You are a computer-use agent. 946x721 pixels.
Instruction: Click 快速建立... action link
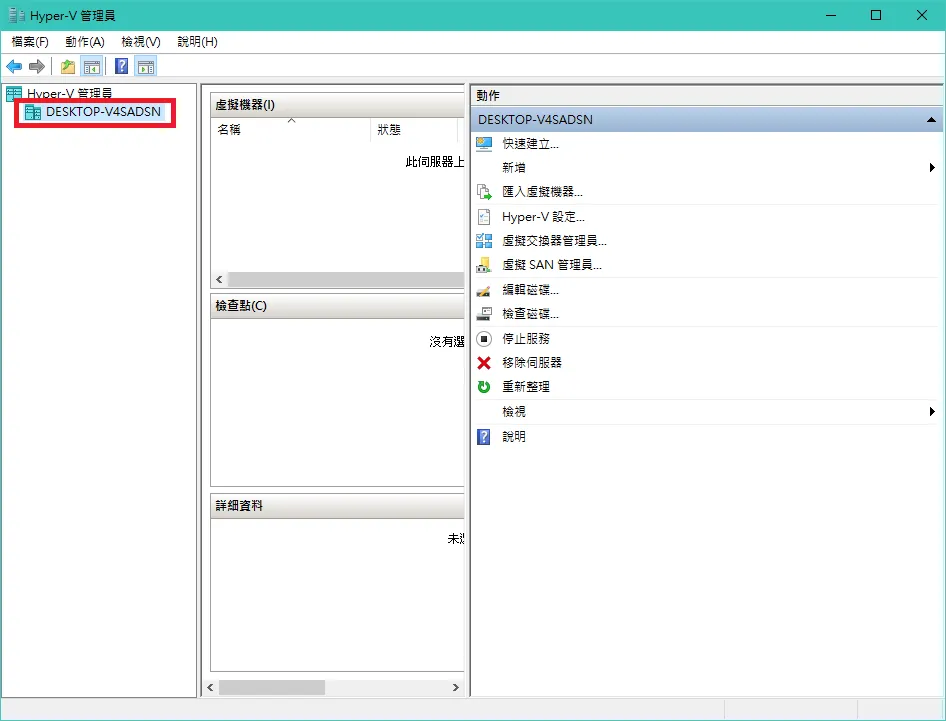(530, 144)
